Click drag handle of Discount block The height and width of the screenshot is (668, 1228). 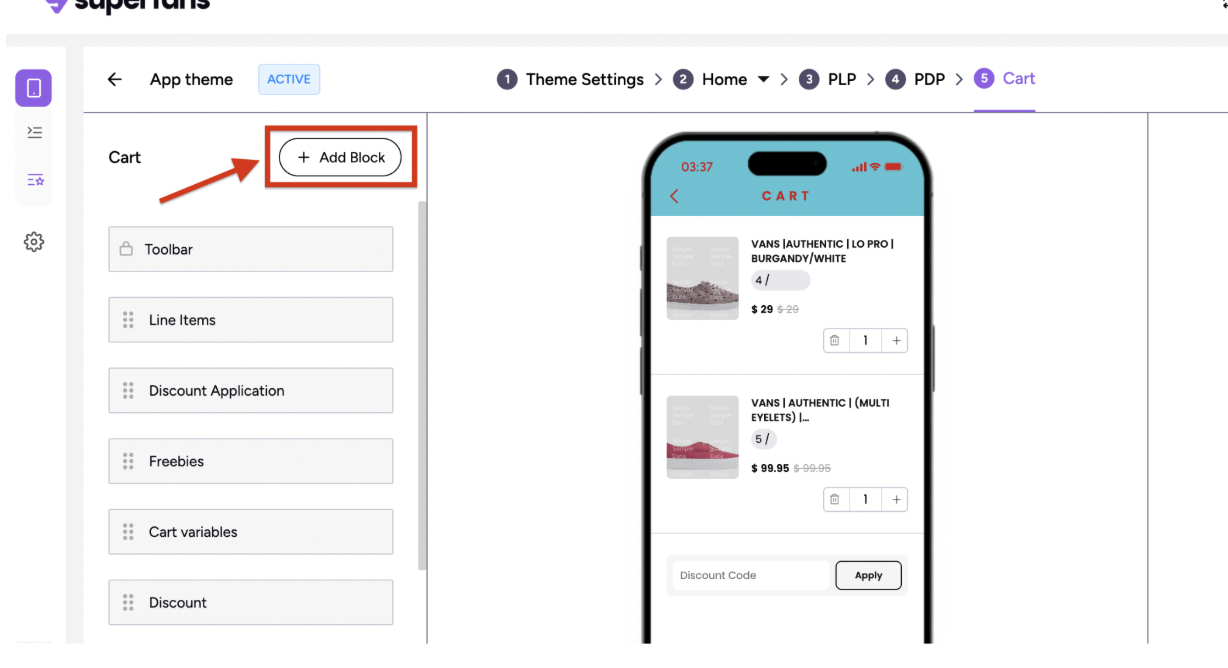[x=128, y=603]
